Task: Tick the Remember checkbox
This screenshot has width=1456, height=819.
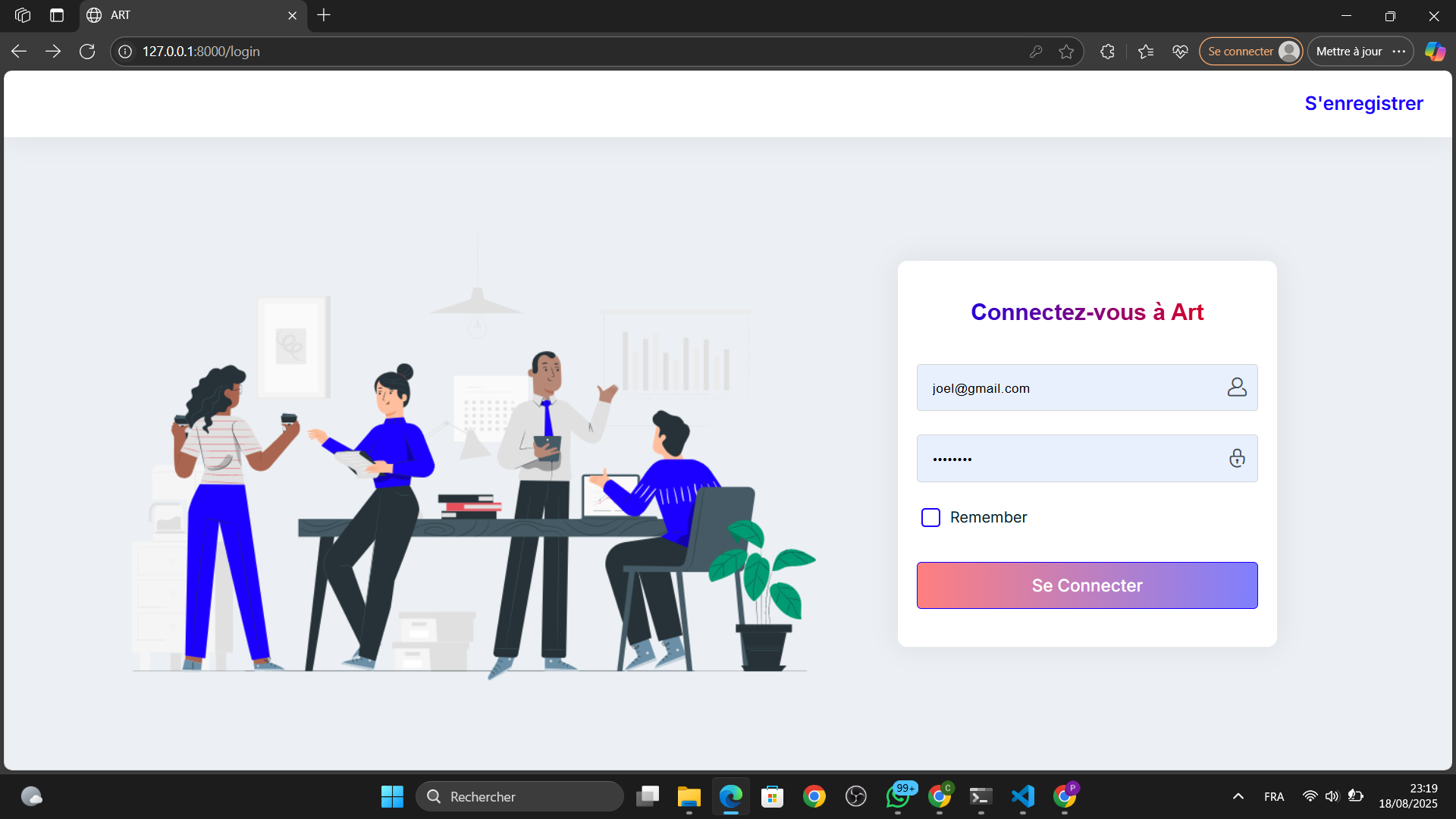Action: tap(930, 517)
